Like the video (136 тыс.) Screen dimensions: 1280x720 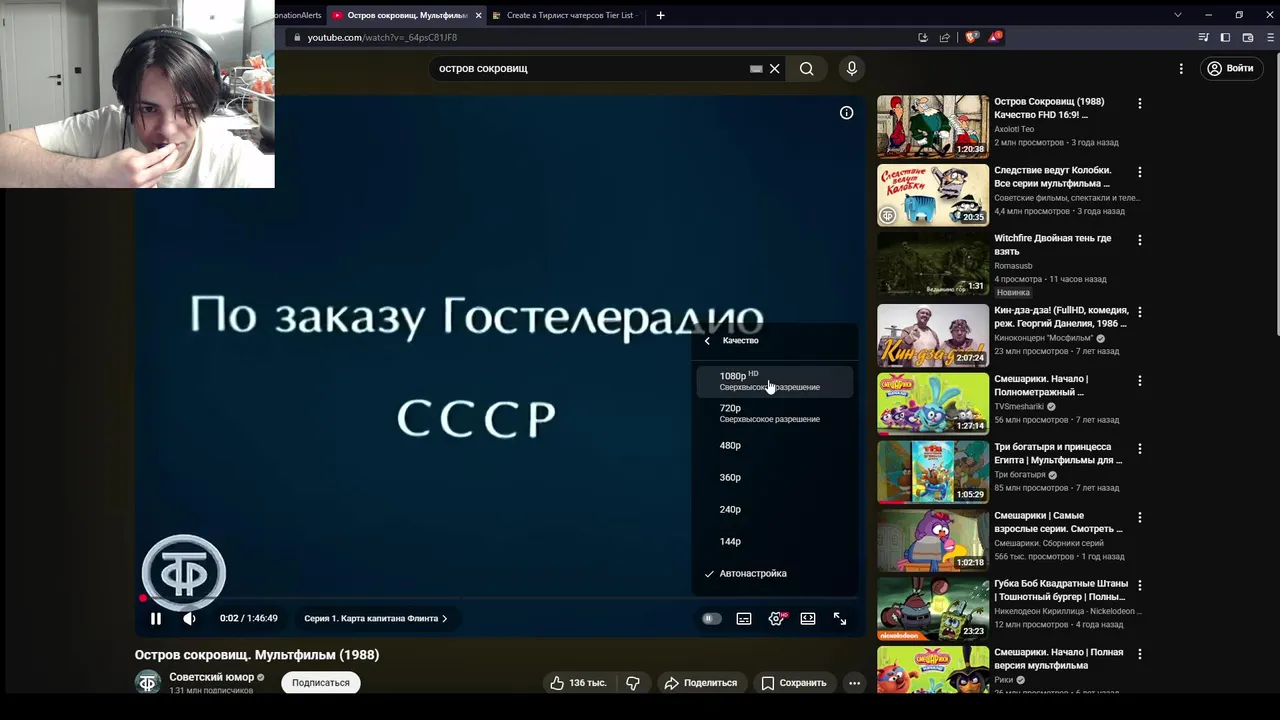click(579, 683)
